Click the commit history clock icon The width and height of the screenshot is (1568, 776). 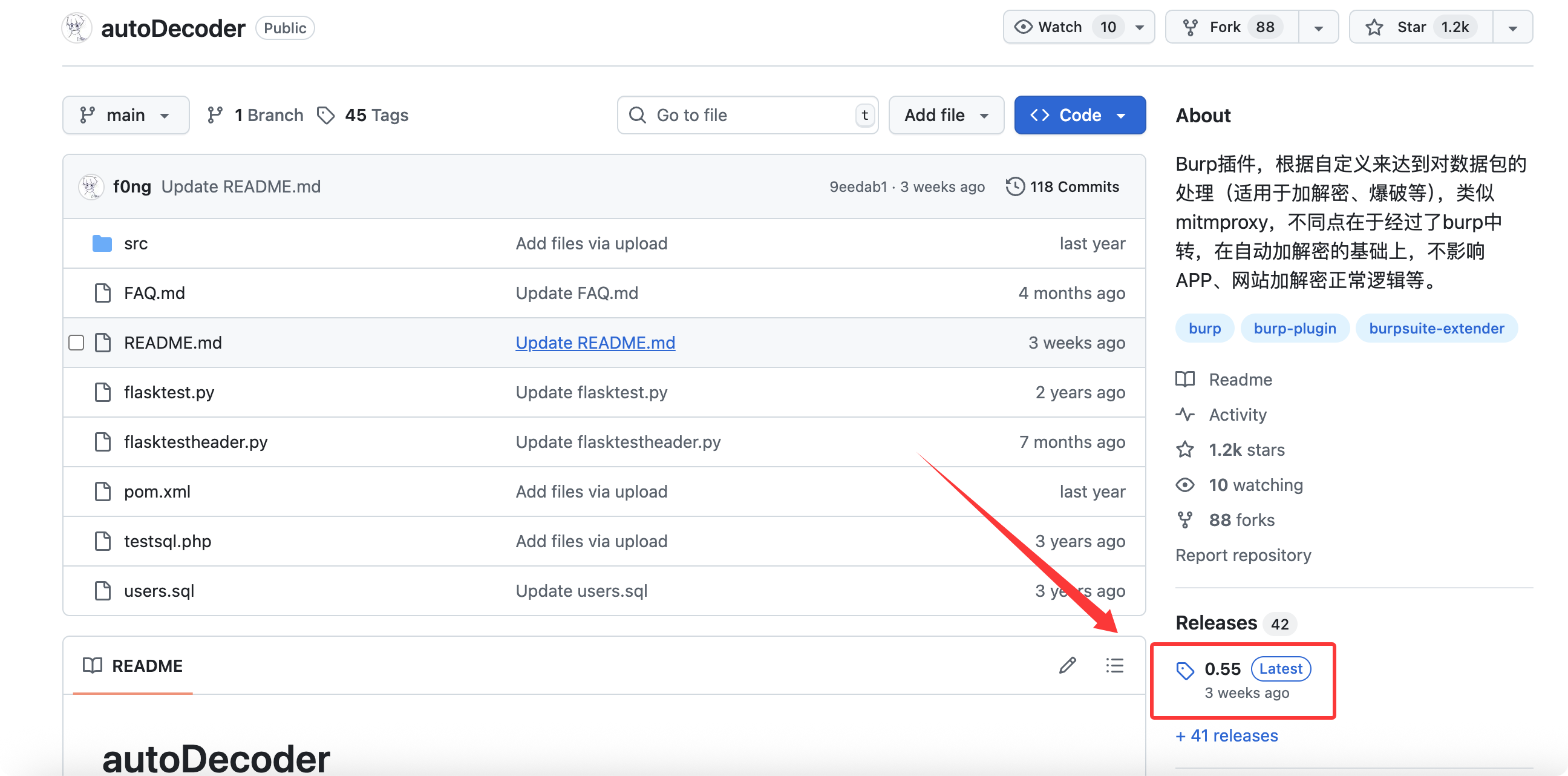[x=1014, y=186]
